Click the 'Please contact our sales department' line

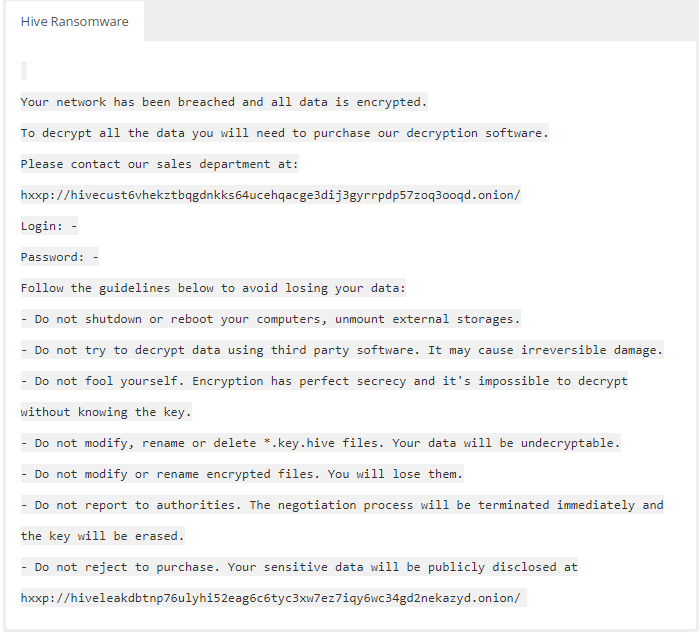[159, 164]
